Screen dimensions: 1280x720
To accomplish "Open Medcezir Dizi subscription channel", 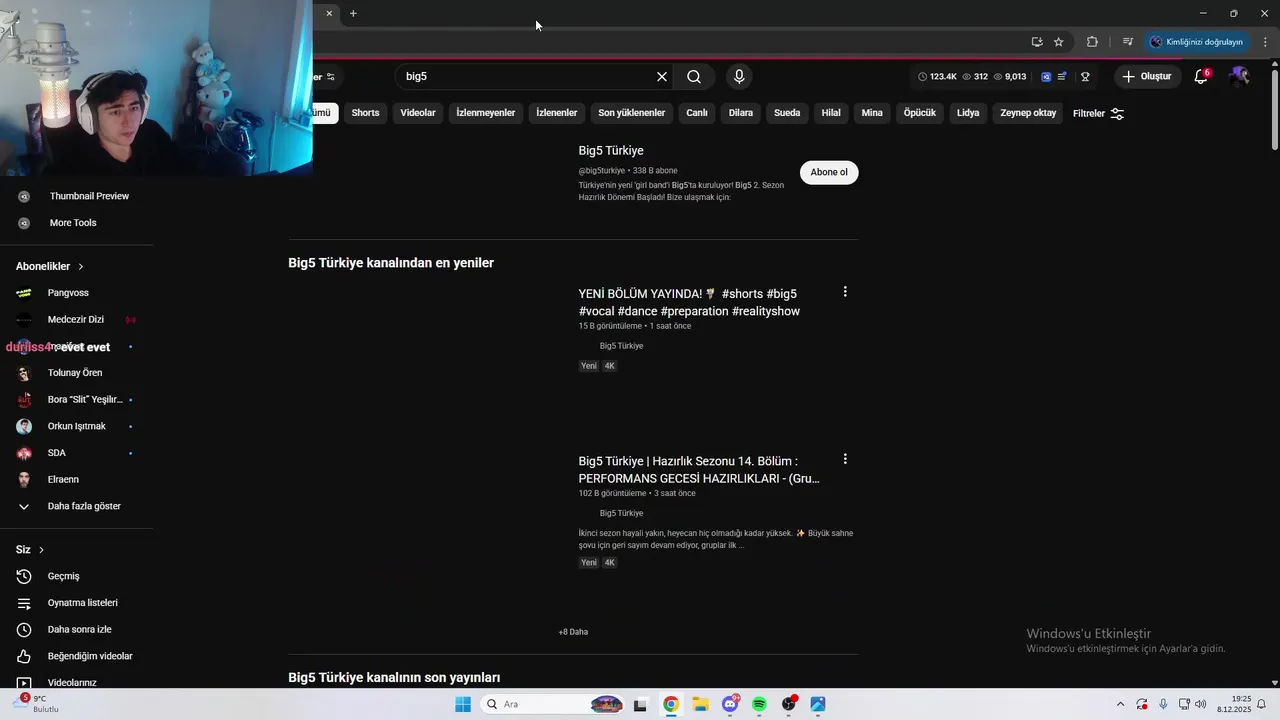I will click(x=76, y=320).
